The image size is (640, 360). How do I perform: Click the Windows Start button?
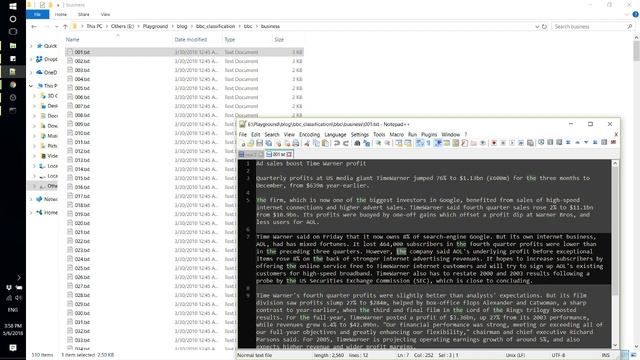pos(13,7)
